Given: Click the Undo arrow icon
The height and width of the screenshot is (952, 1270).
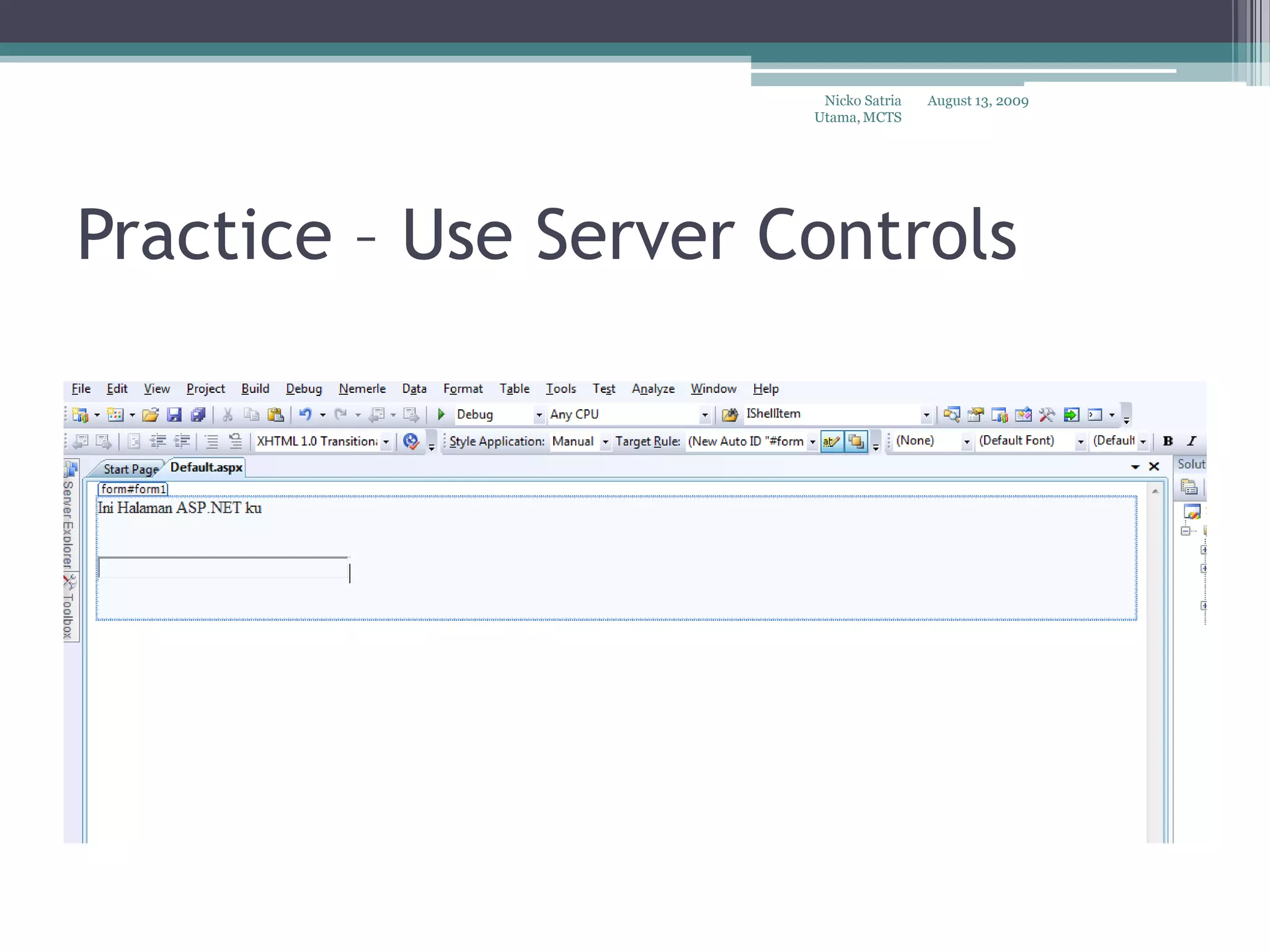Looking at the screenshot, I should point(305,415).
